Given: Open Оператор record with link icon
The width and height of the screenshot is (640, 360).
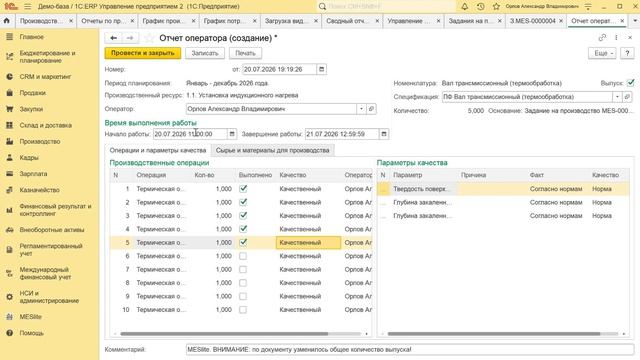Looking at the screenshot, I should tap(371, 109).
